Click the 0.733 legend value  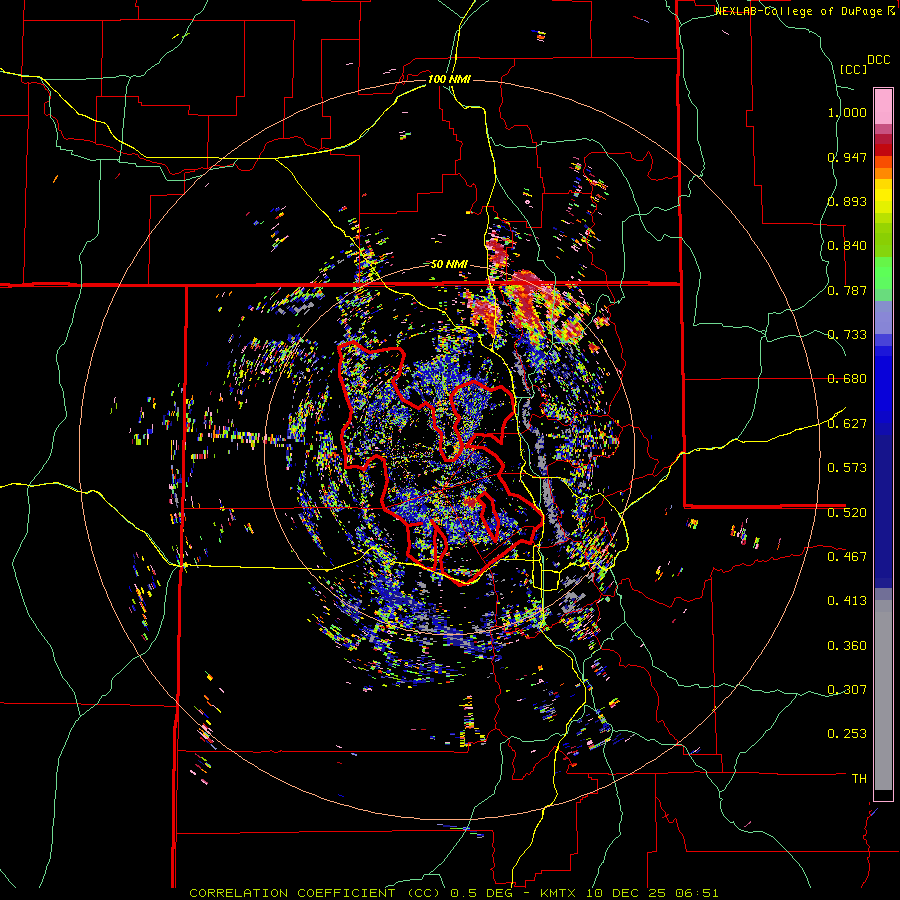tap(847, 335)
